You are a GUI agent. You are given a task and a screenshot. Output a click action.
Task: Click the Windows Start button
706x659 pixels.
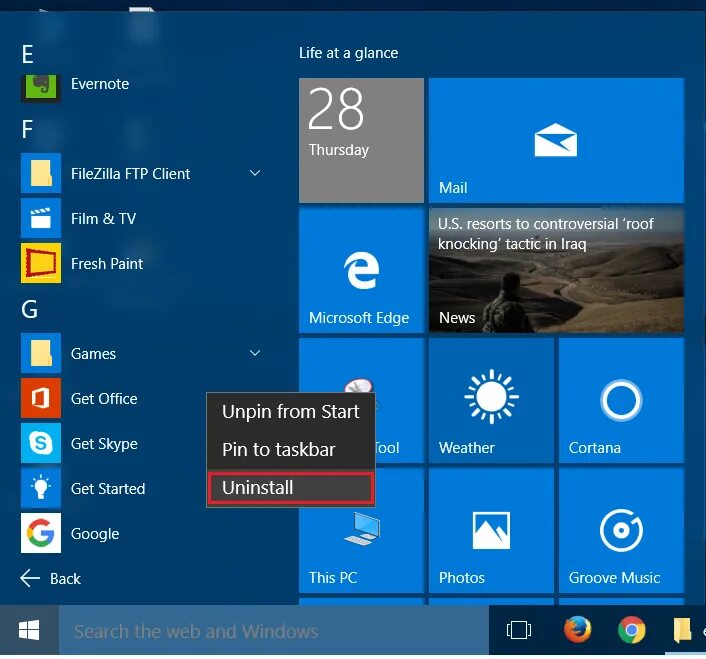click(29, 630)
